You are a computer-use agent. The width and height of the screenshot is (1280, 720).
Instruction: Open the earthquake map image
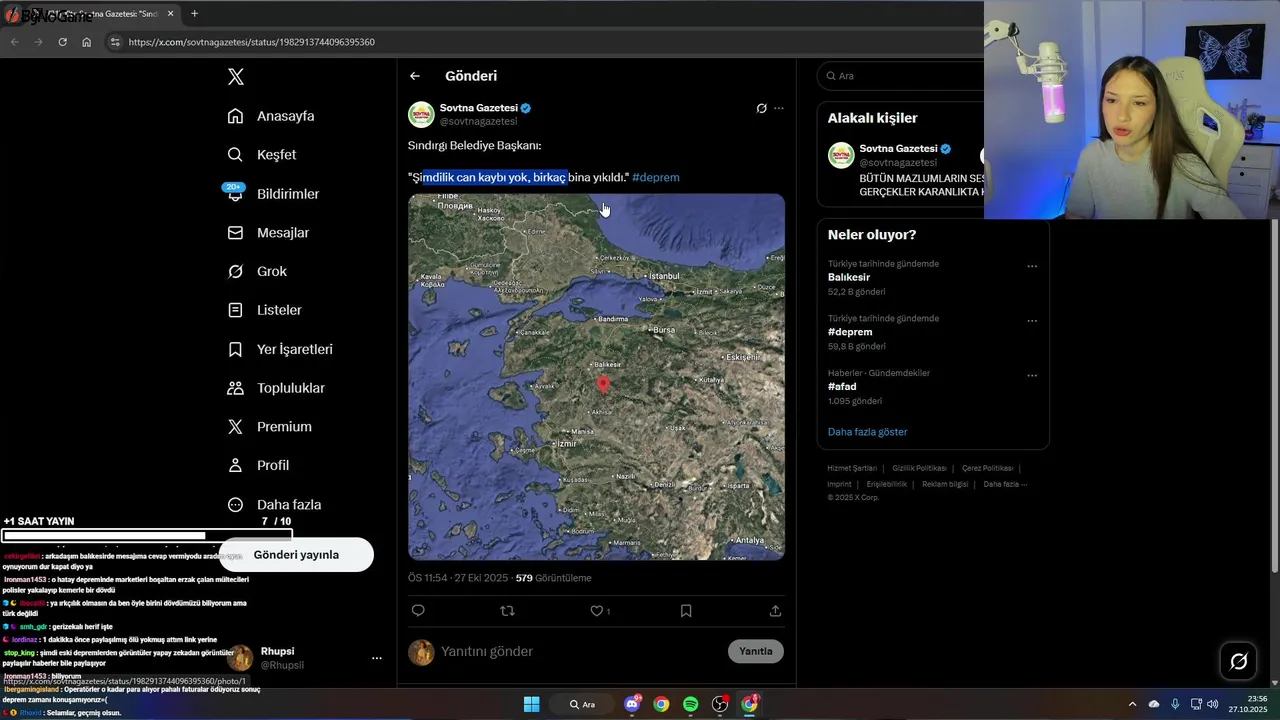[596, 377]
